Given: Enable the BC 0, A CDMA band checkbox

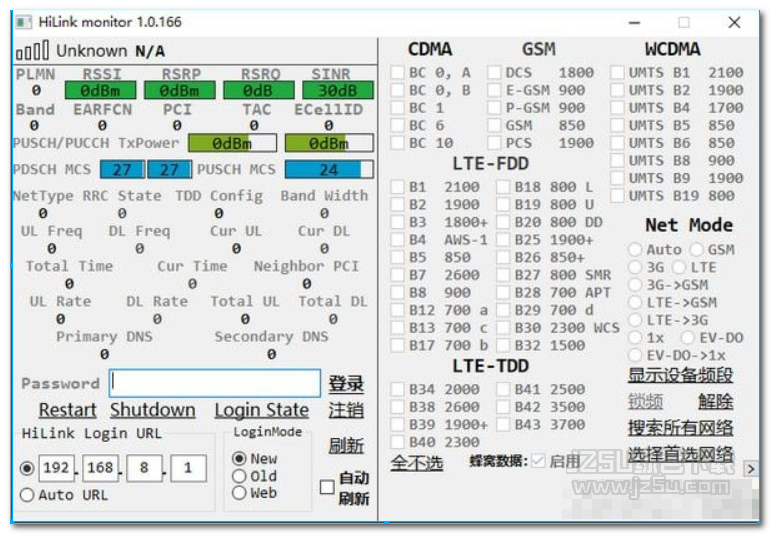Looking at the screenshot, I should click(397, 73).
